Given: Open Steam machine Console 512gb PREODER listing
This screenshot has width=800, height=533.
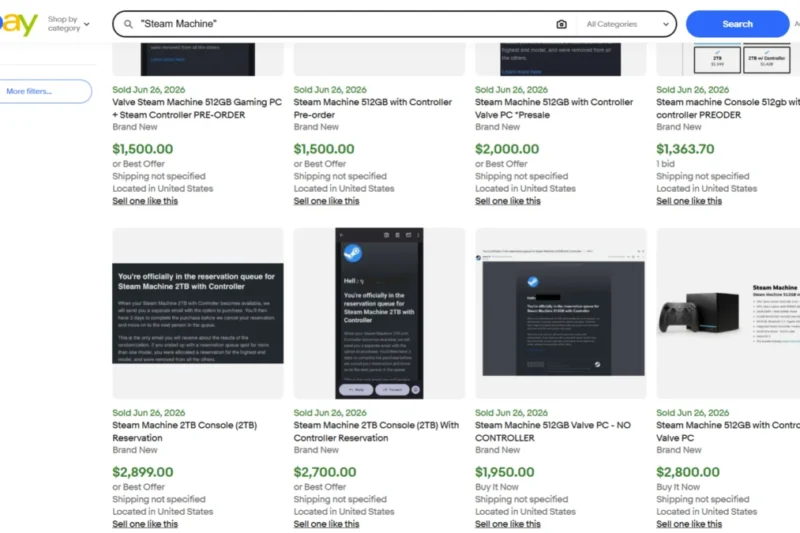Looking at the screenshot, I should tap(728, 108).
